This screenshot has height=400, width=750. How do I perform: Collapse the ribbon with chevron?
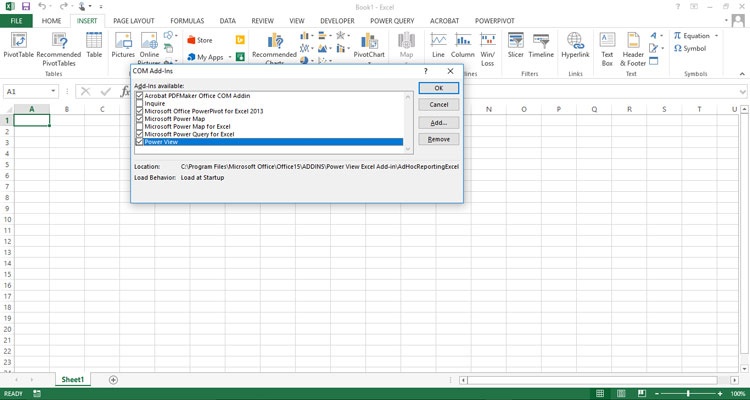click(742, 74)
